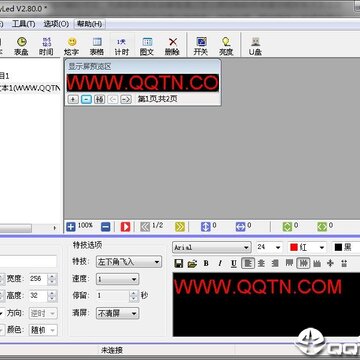This screenshot has height=360, width=360.
Task: Open the 红 text color dropdown
Action: point(322,248)
